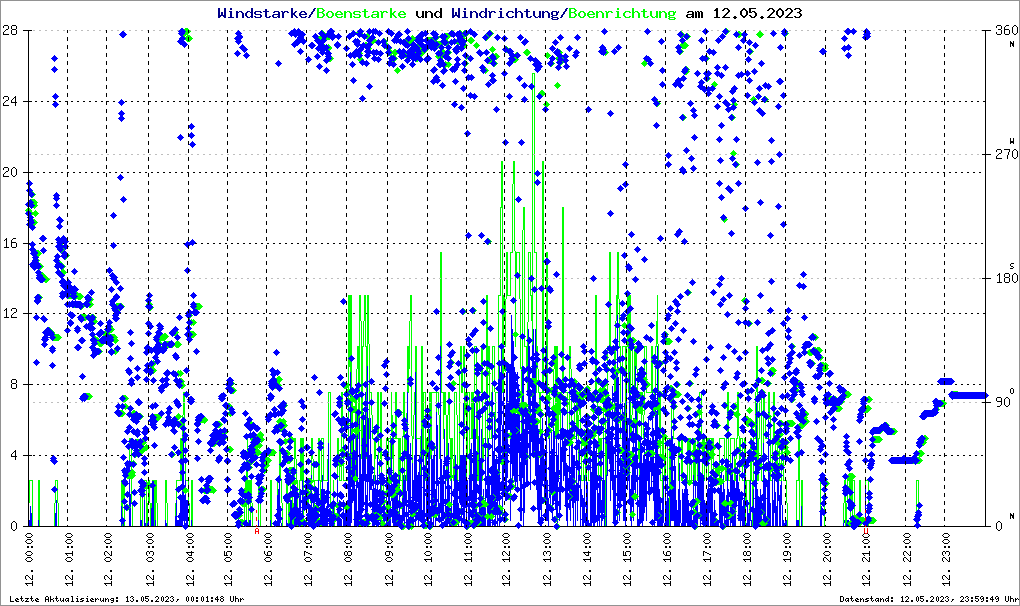Click the time label "12. 01:00"
1020x606 pixels.
tap(68, 559)
